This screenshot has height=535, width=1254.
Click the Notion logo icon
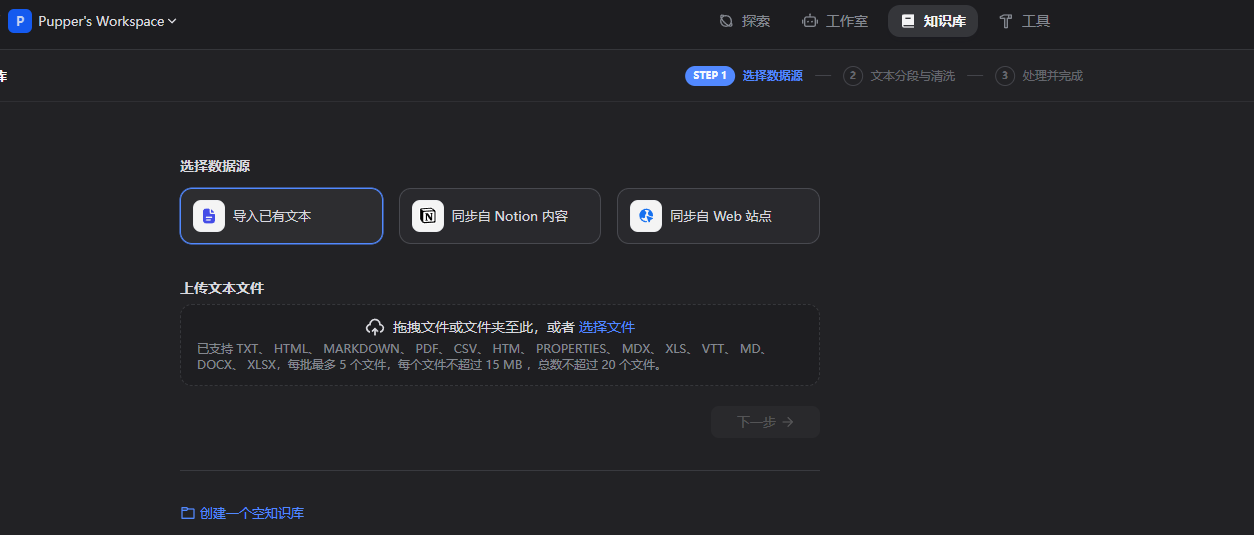click(x=428, y=216)
